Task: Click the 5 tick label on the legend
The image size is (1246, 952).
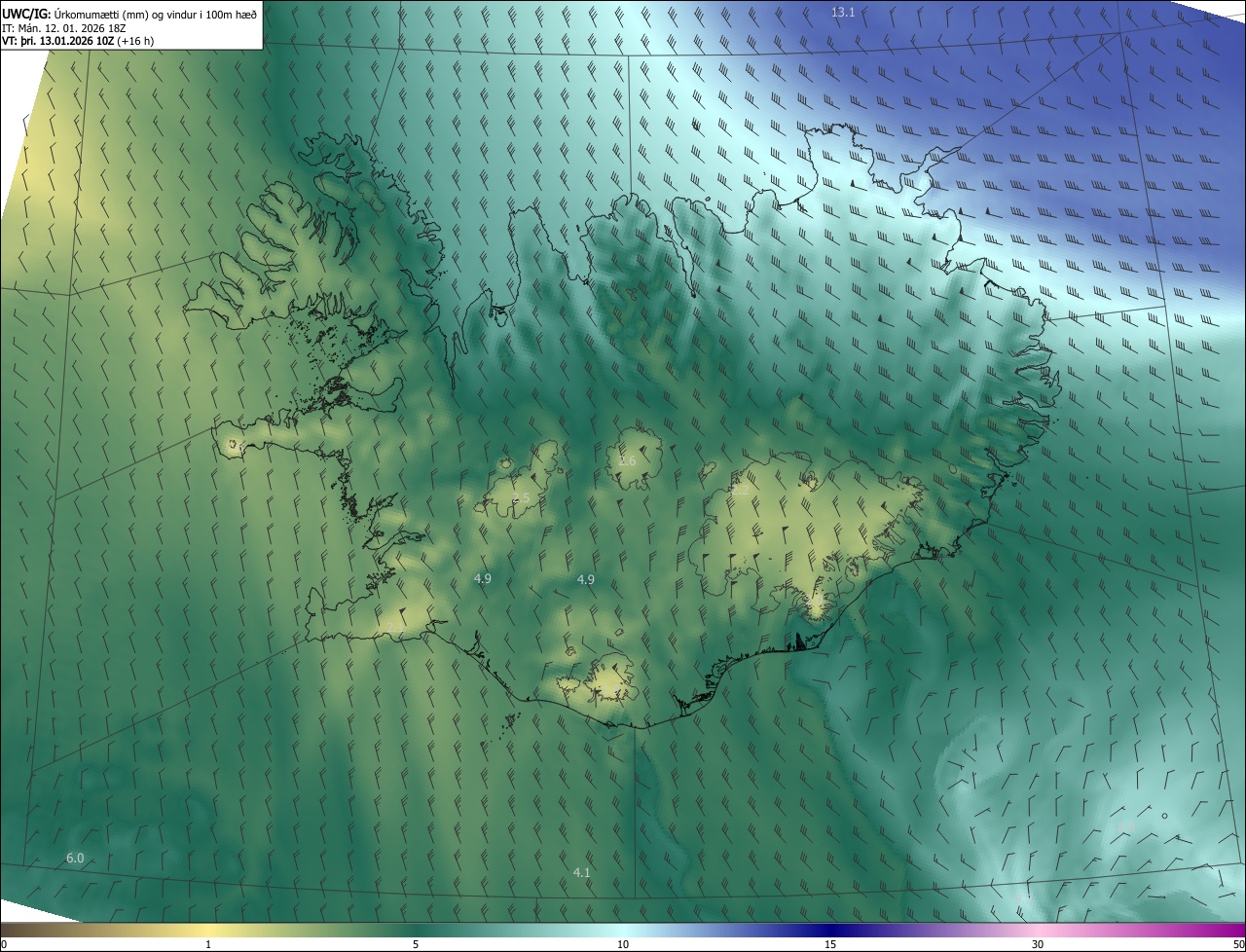Action: (416, 944)
